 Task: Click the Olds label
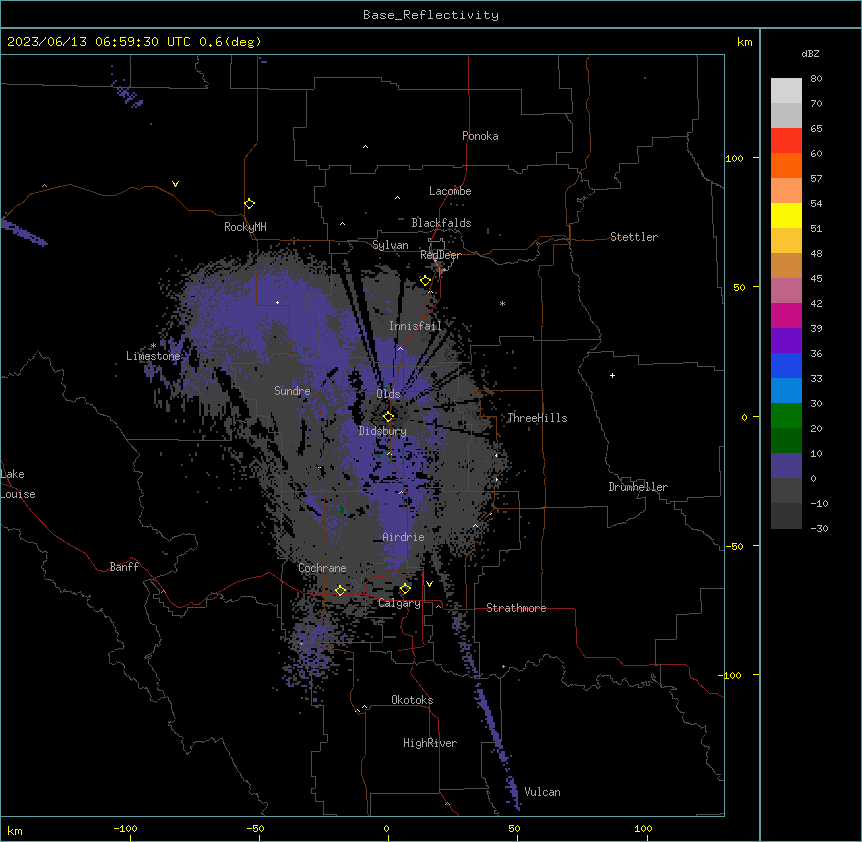click(x=388, y=394)
